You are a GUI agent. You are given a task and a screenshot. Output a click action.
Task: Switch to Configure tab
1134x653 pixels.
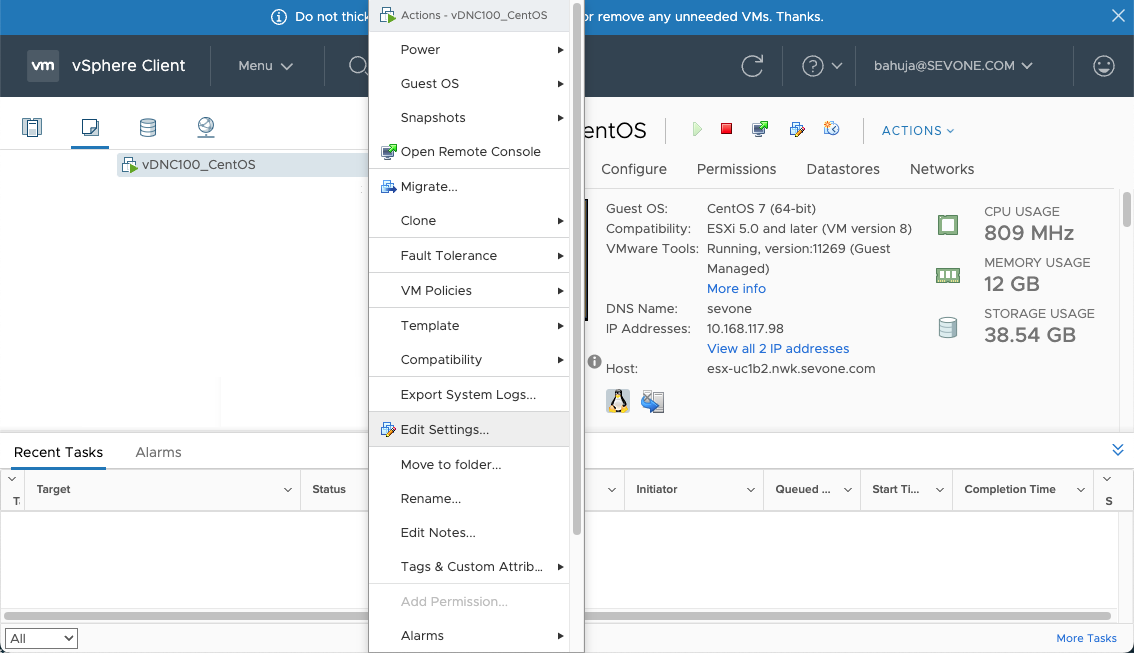(634, 169)
